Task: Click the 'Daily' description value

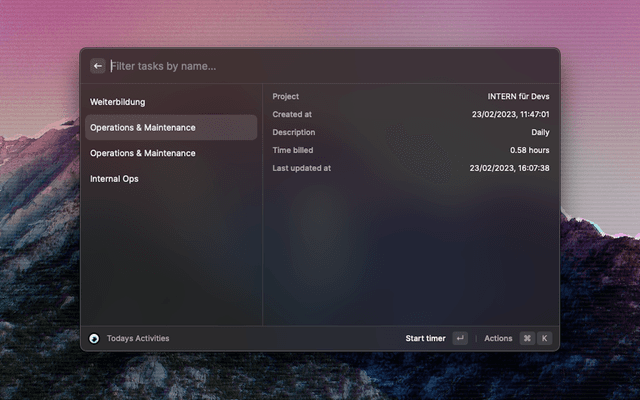Action: click(539, 133)
